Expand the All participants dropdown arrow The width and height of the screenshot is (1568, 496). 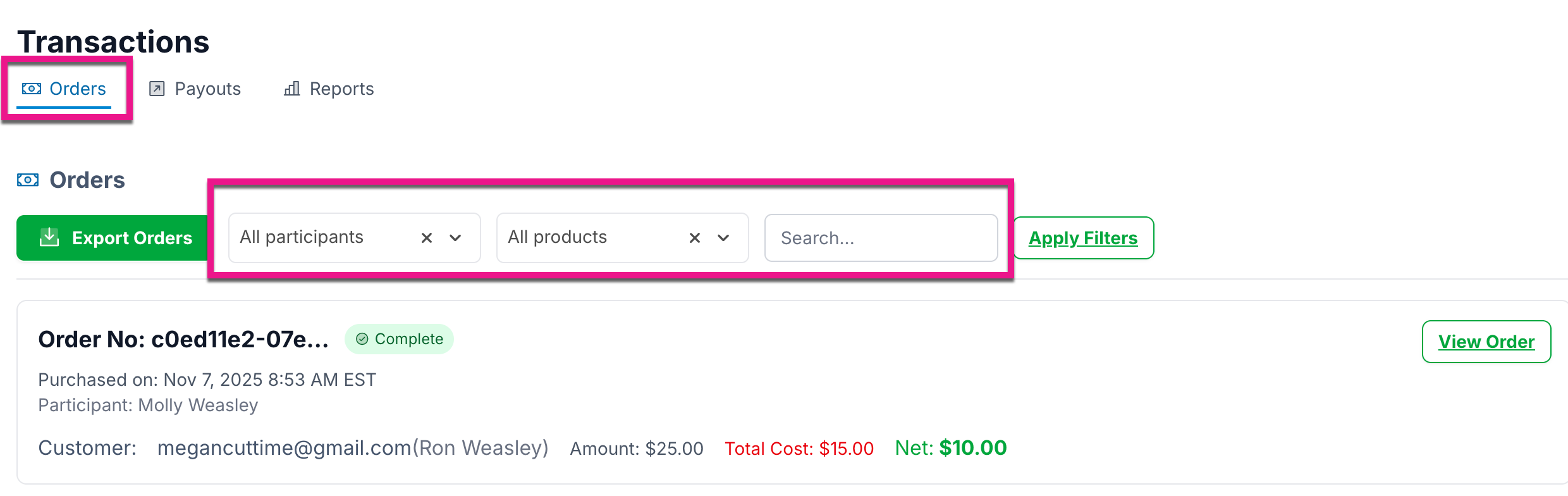click(455, 238)
